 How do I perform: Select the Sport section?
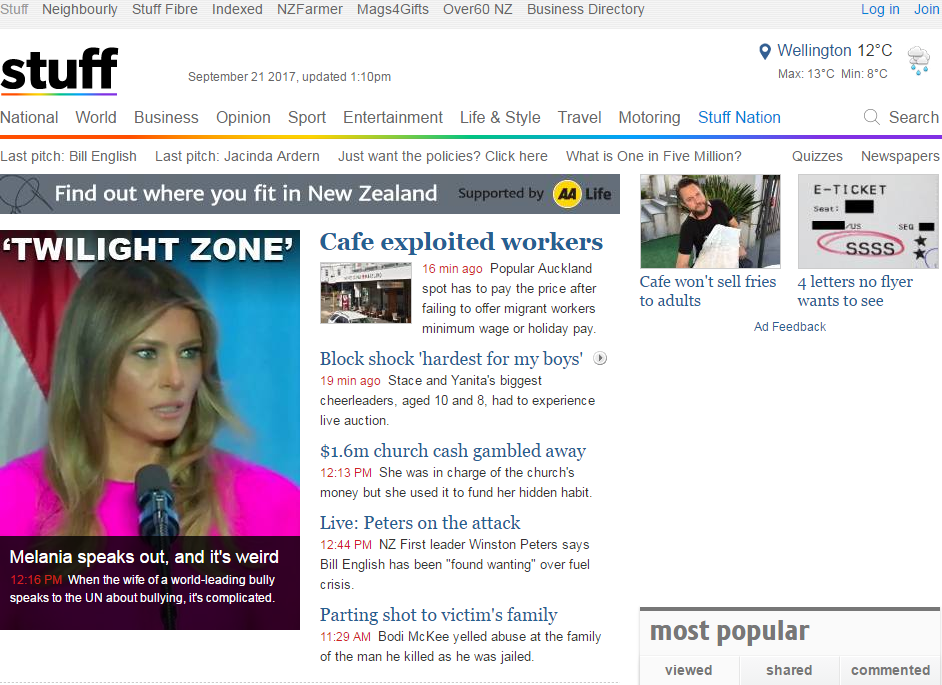307,117
